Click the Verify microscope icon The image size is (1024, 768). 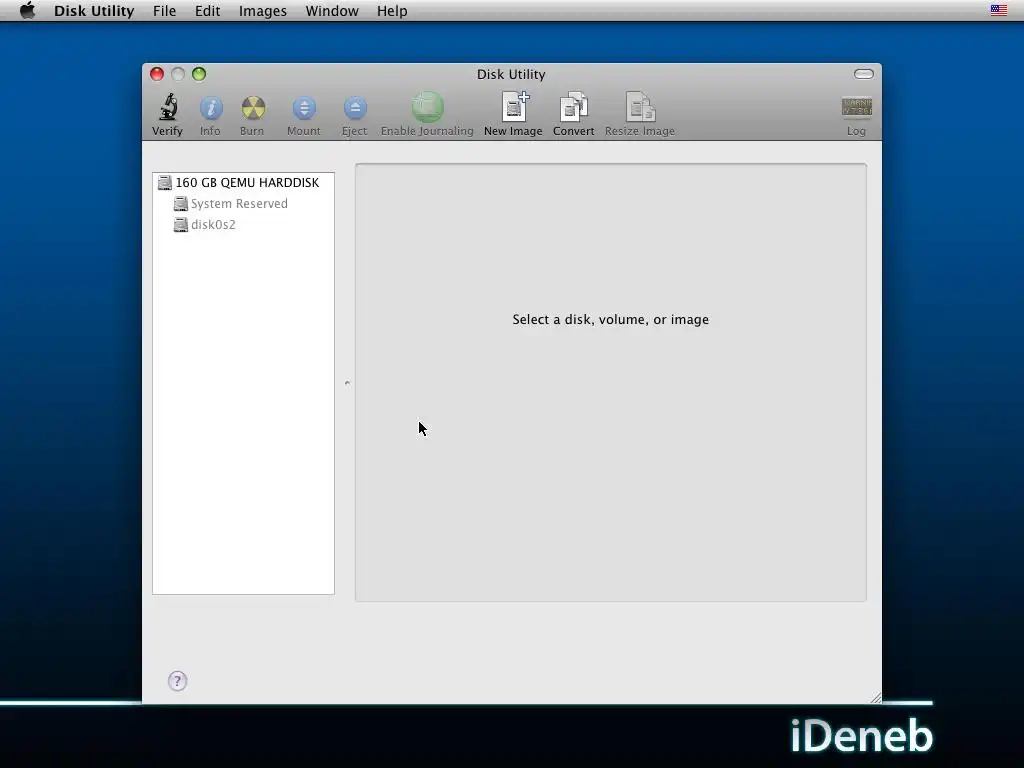168,108
